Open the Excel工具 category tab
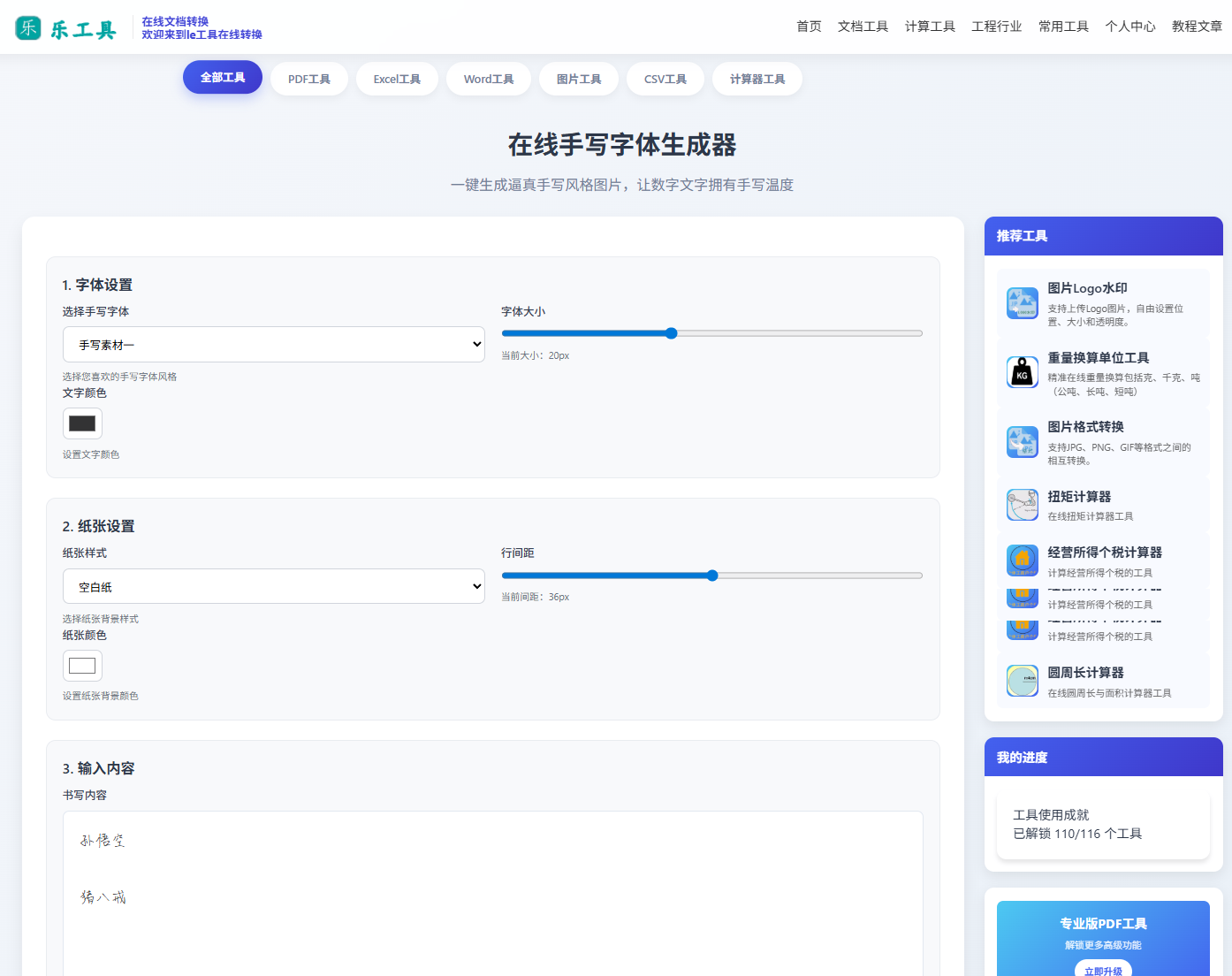 pos(397,79)
